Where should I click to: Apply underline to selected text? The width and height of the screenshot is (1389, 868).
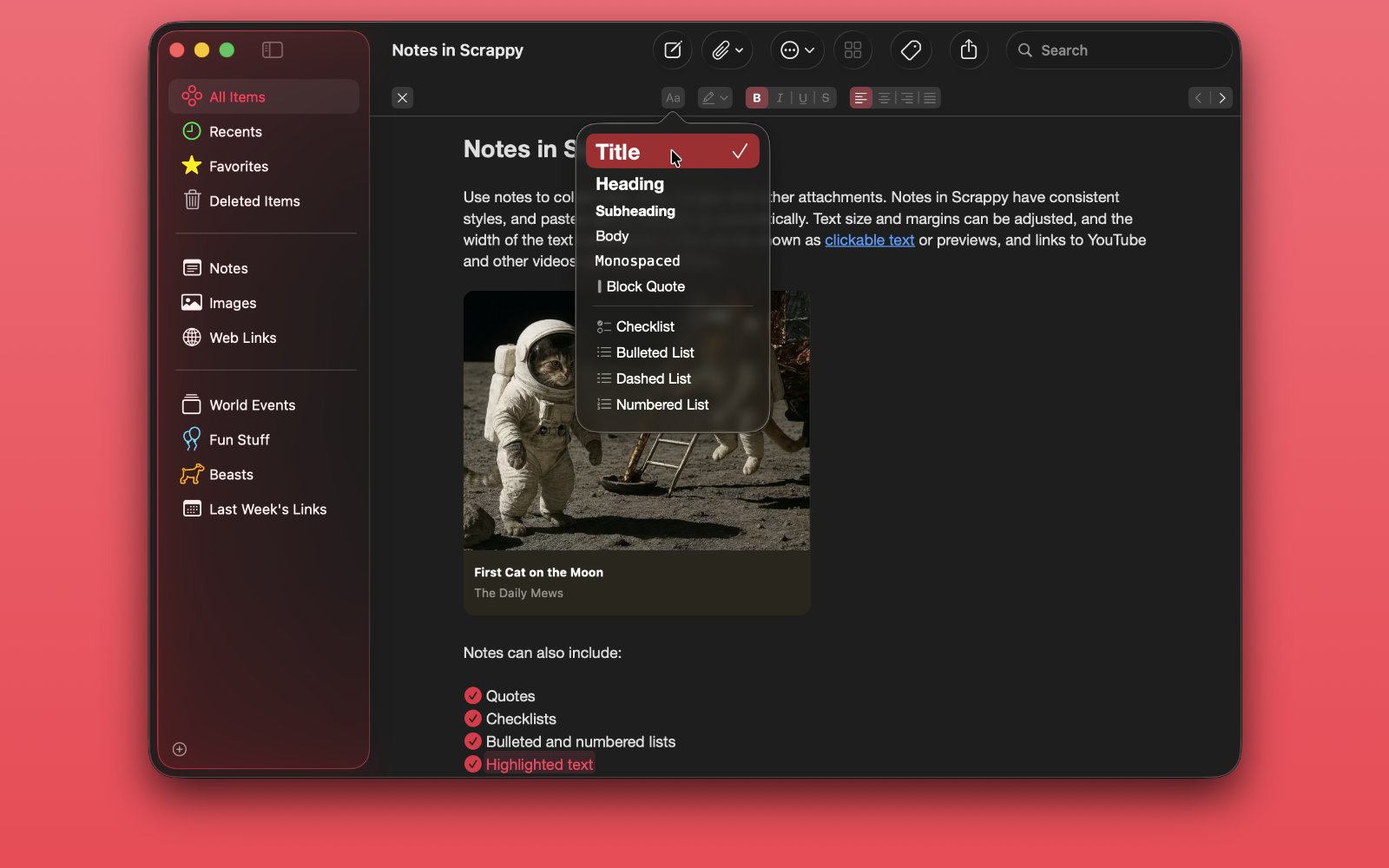click(x=802, y=97)
